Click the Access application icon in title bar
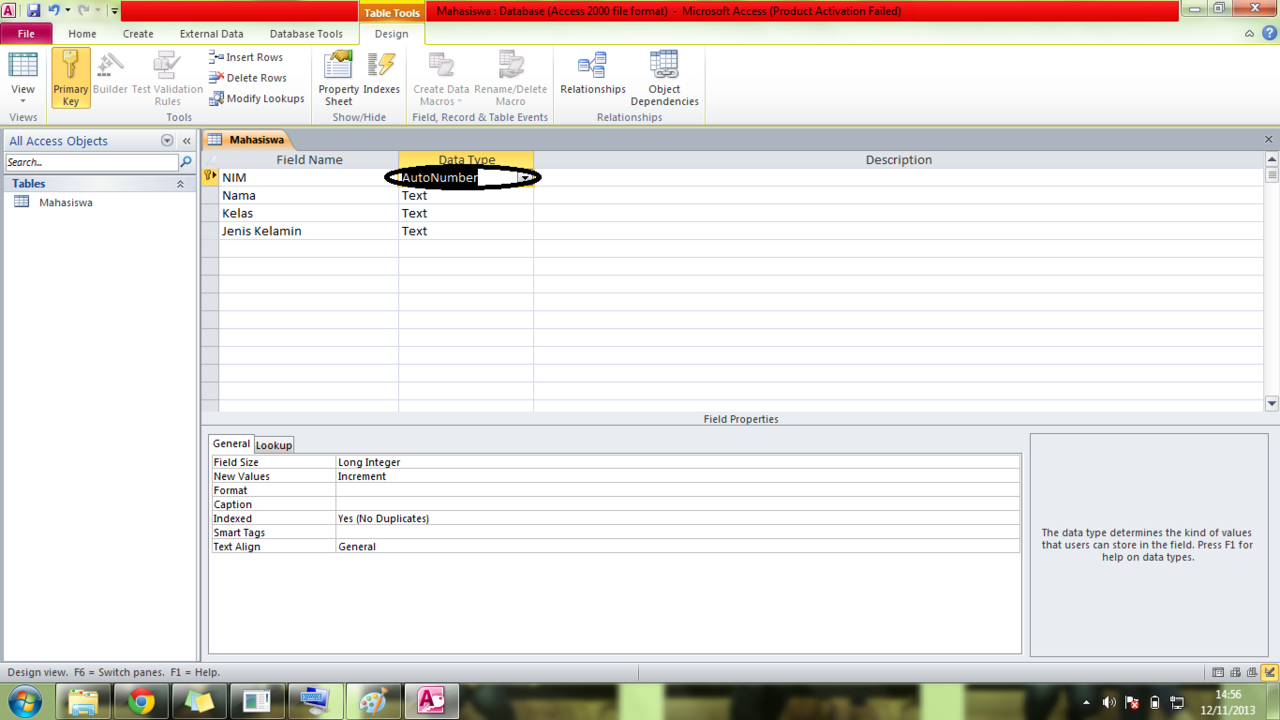This screenshot has height=720, width=1280. click(x=9, y=10)
